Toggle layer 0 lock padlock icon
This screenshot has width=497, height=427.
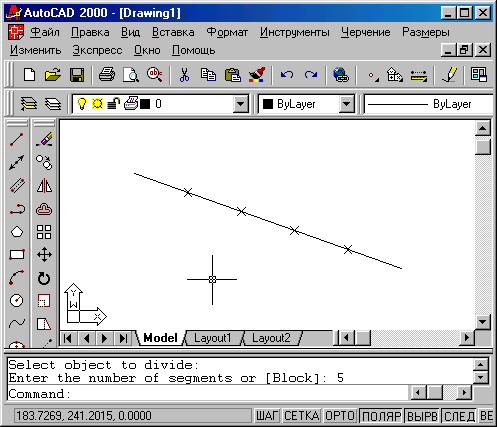tap(113, 104)
